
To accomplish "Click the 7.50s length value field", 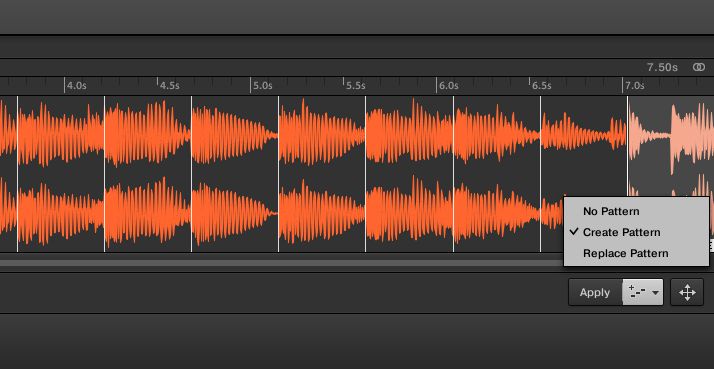I will (662, 67).
